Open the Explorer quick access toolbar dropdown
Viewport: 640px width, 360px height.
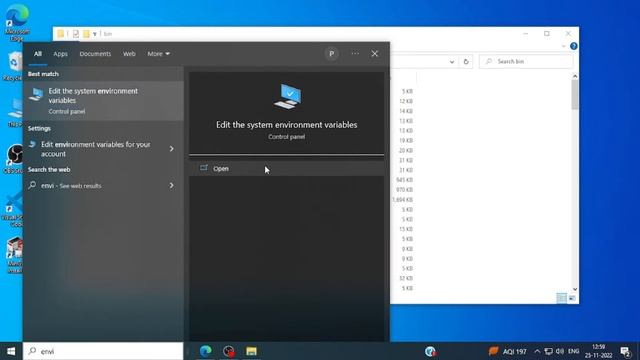(95, 34)
